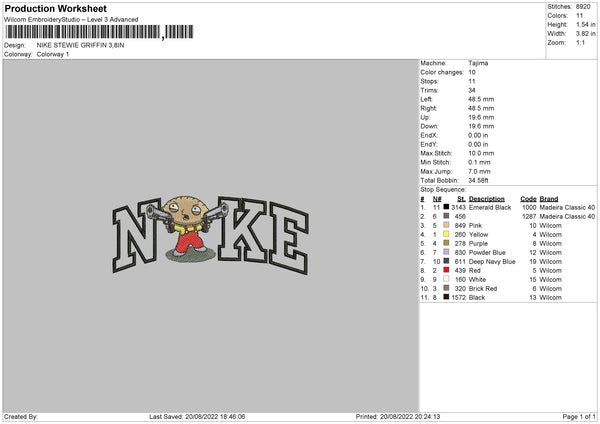This screenshot has width=600, height=424.
Task: Click the Description column header
Action: click(487, 199)
